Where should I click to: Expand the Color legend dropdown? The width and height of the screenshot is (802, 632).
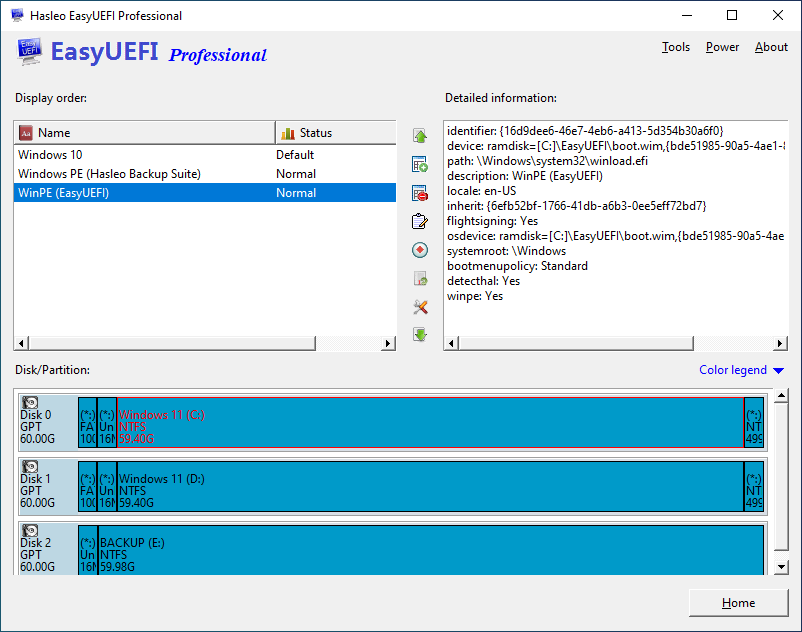741,370
